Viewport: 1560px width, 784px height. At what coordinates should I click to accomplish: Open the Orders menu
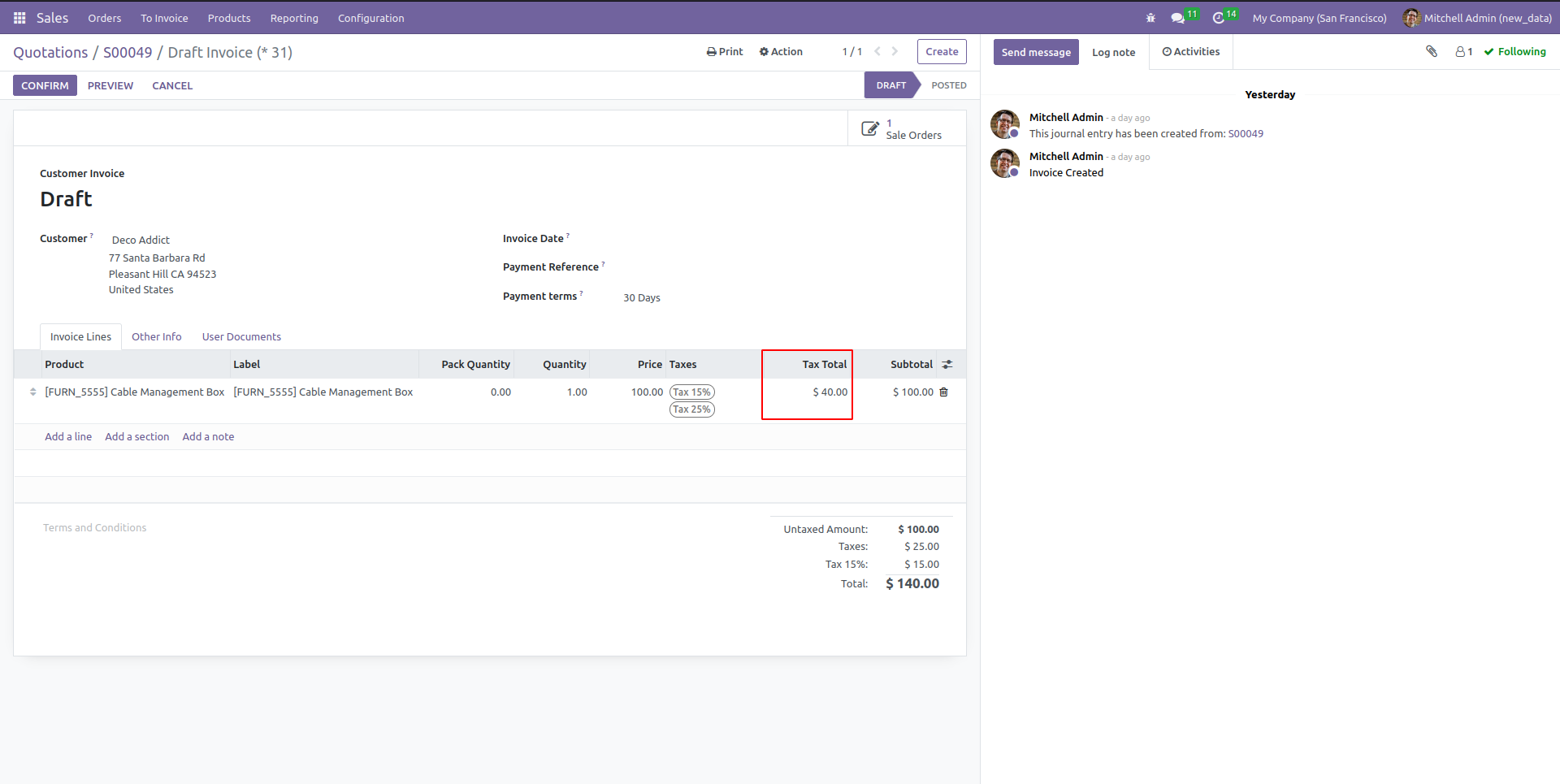click(105, 18)
